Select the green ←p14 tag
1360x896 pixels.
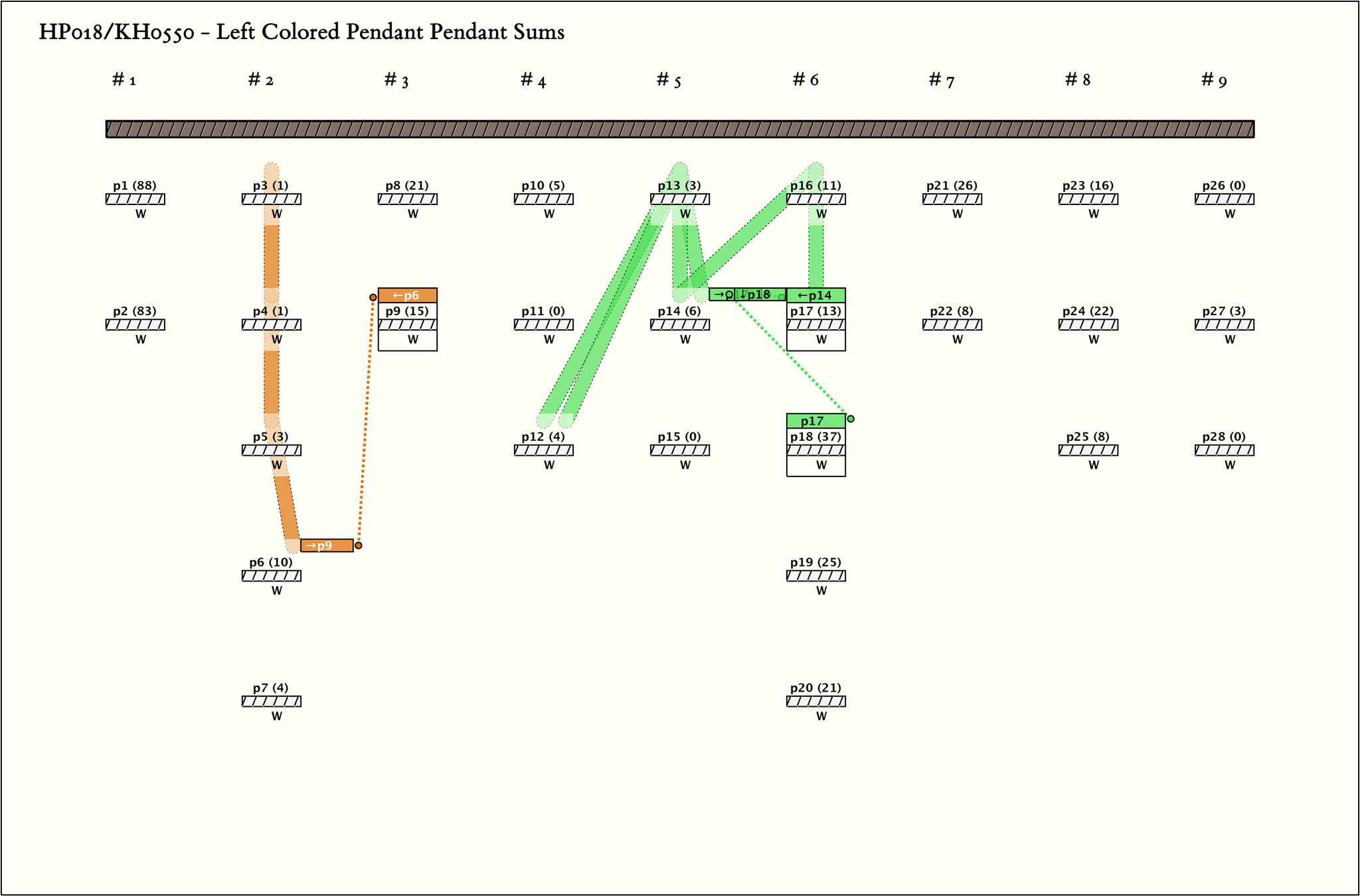click(815, 295)
